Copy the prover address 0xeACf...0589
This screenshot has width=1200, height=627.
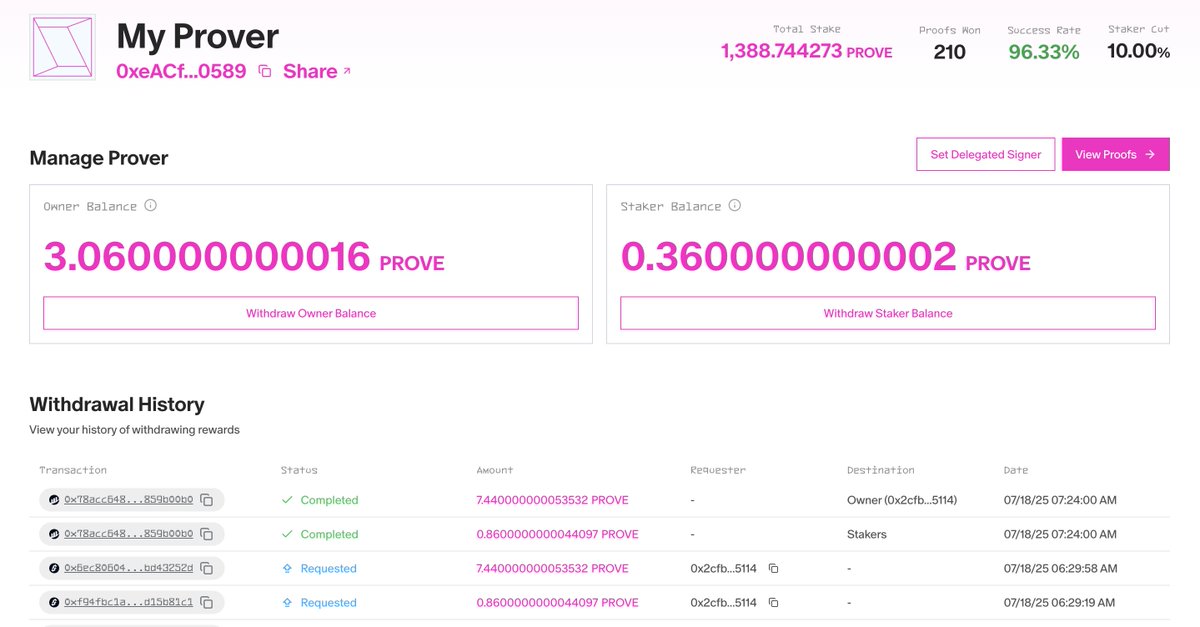point(265,71)
